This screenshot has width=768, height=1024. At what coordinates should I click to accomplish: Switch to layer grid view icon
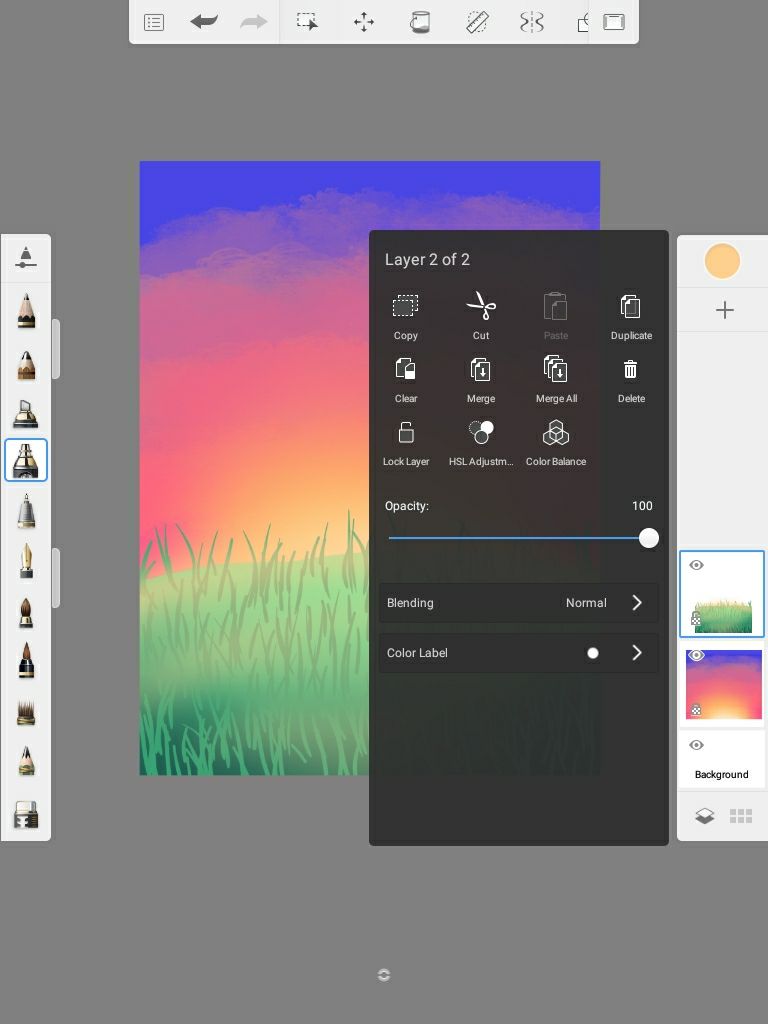pos(741,816)
